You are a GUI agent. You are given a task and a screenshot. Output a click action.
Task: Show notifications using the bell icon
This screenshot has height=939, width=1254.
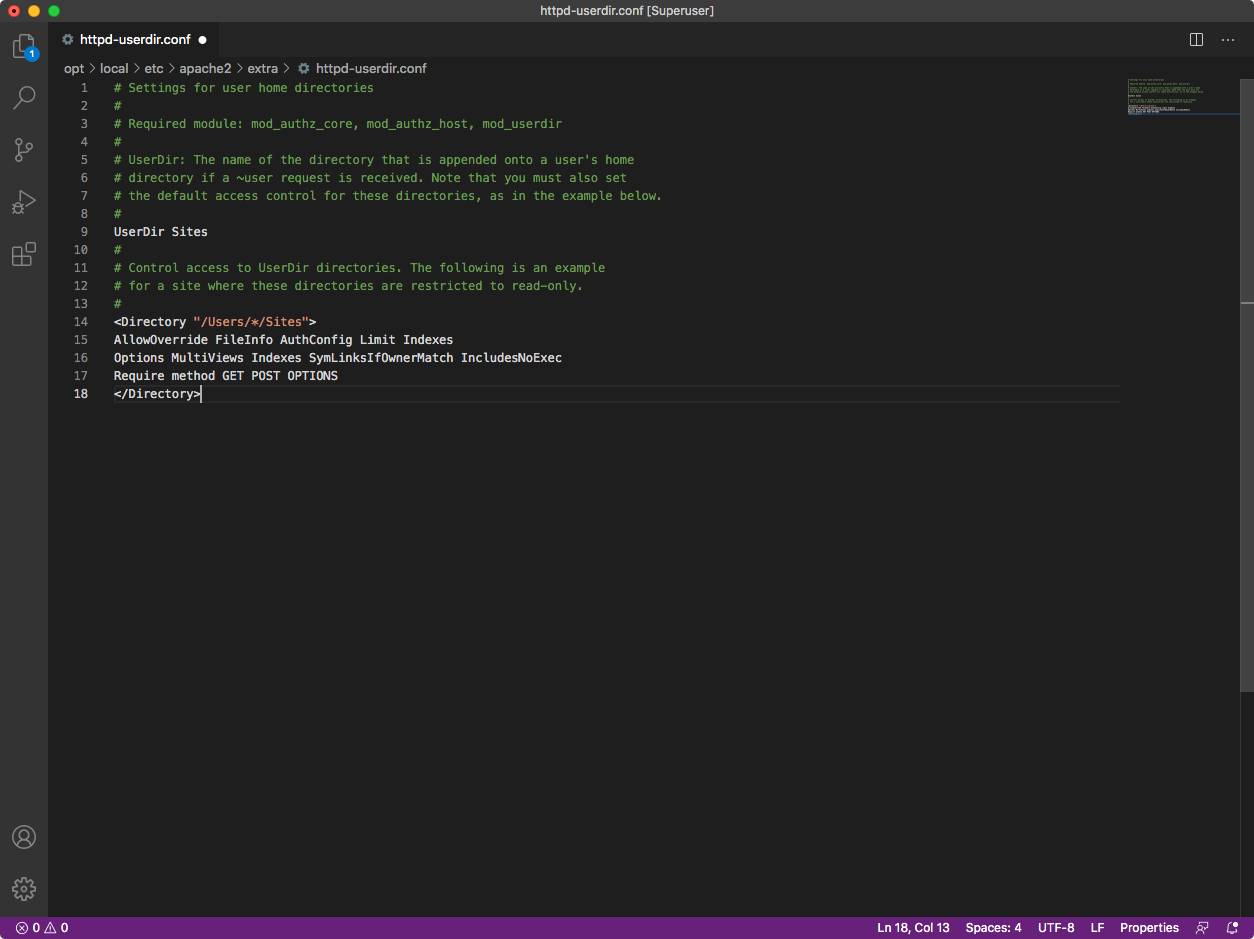1232,928
